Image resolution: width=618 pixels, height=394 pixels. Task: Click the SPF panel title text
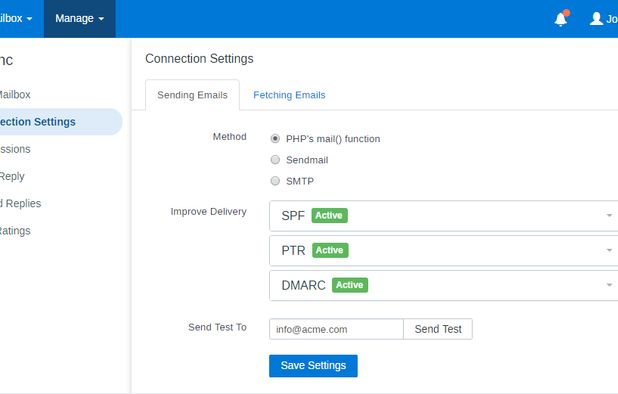click(293, 216)
